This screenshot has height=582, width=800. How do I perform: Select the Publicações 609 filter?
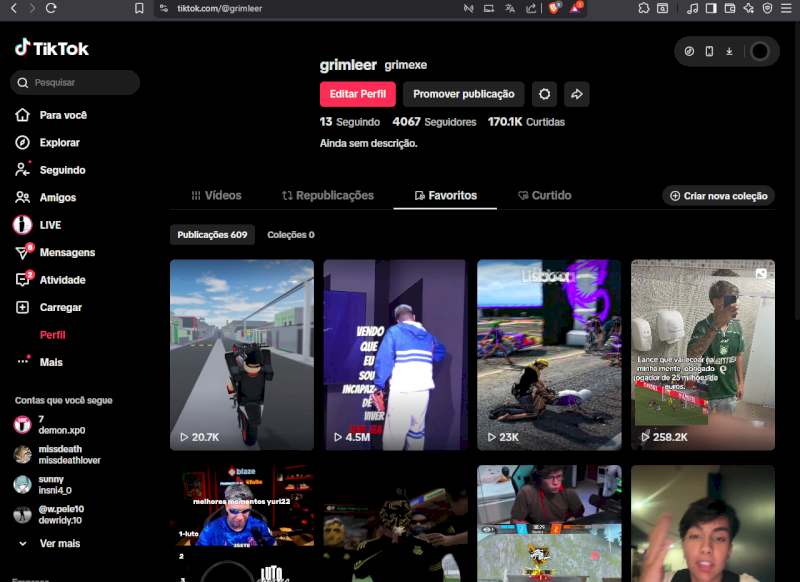[x=212, y=235]
